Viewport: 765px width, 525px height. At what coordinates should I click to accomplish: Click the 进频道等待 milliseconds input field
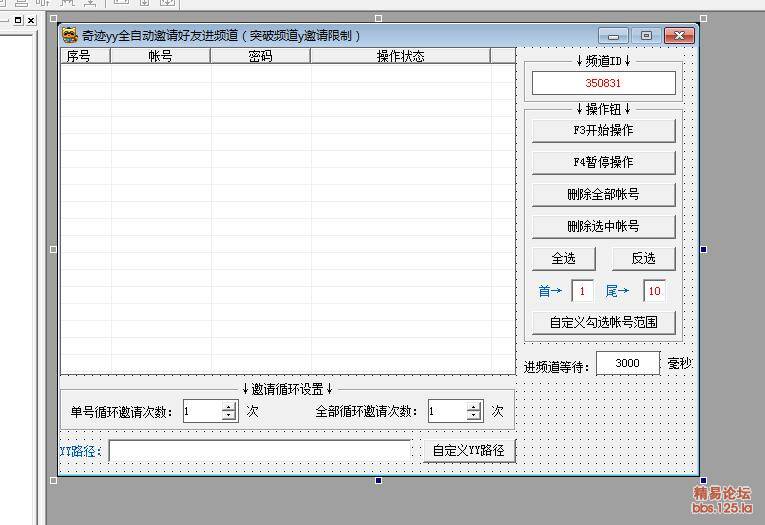tap(628, 363)
